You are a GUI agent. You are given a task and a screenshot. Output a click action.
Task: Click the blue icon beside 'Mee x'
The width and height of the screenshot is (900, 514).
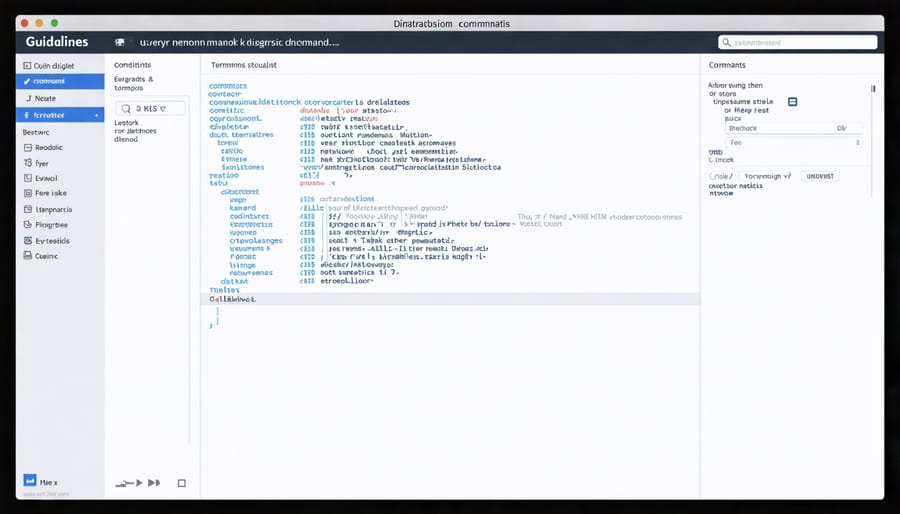(x=30, y=480)
